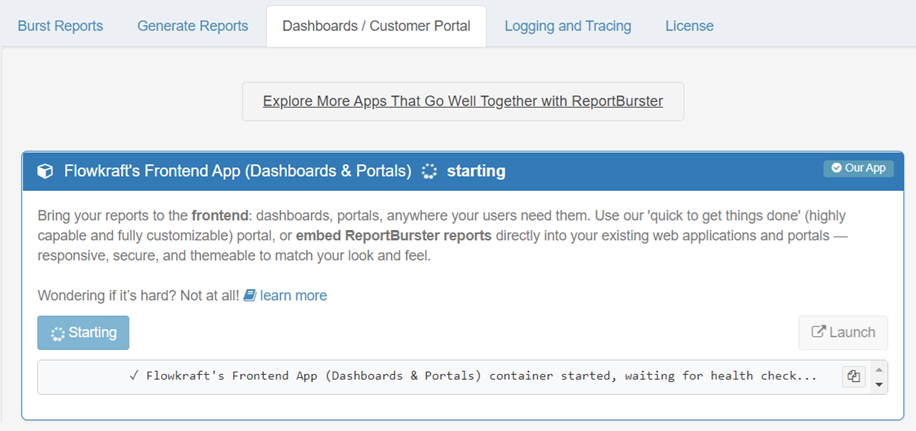Click the external-link icon on the Launch button
Viewport: 916px width, 431px height.
point(819,333)
